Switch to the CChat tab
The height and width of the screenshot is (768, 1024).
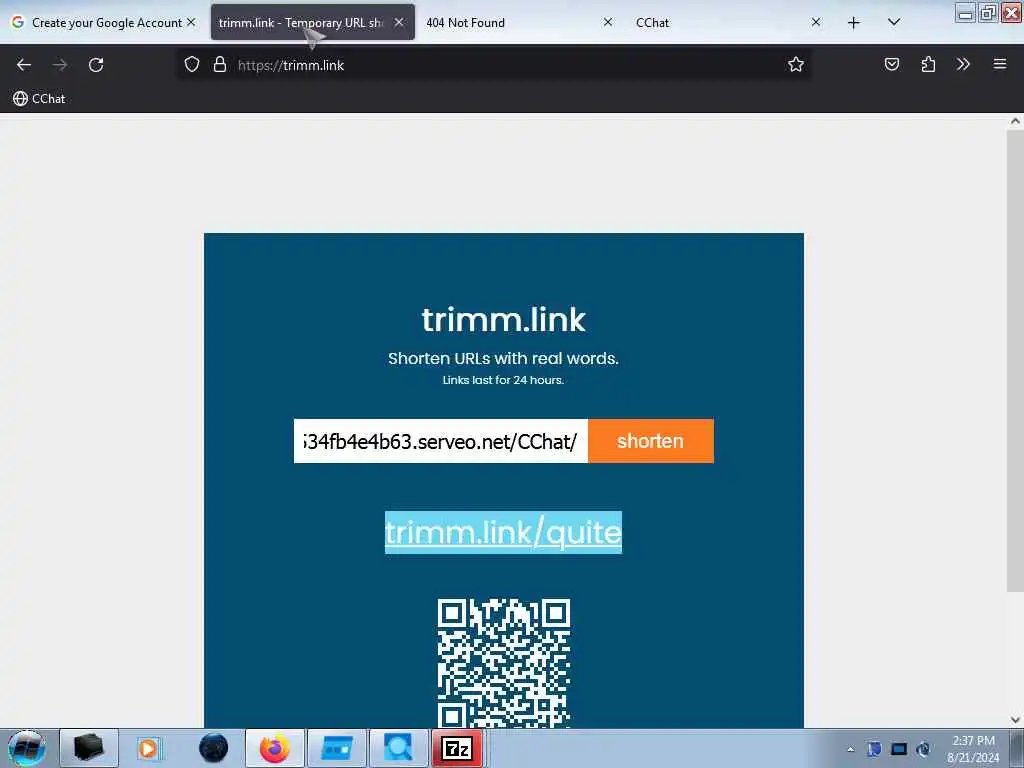pyautogui.click(x=728, y=23)
